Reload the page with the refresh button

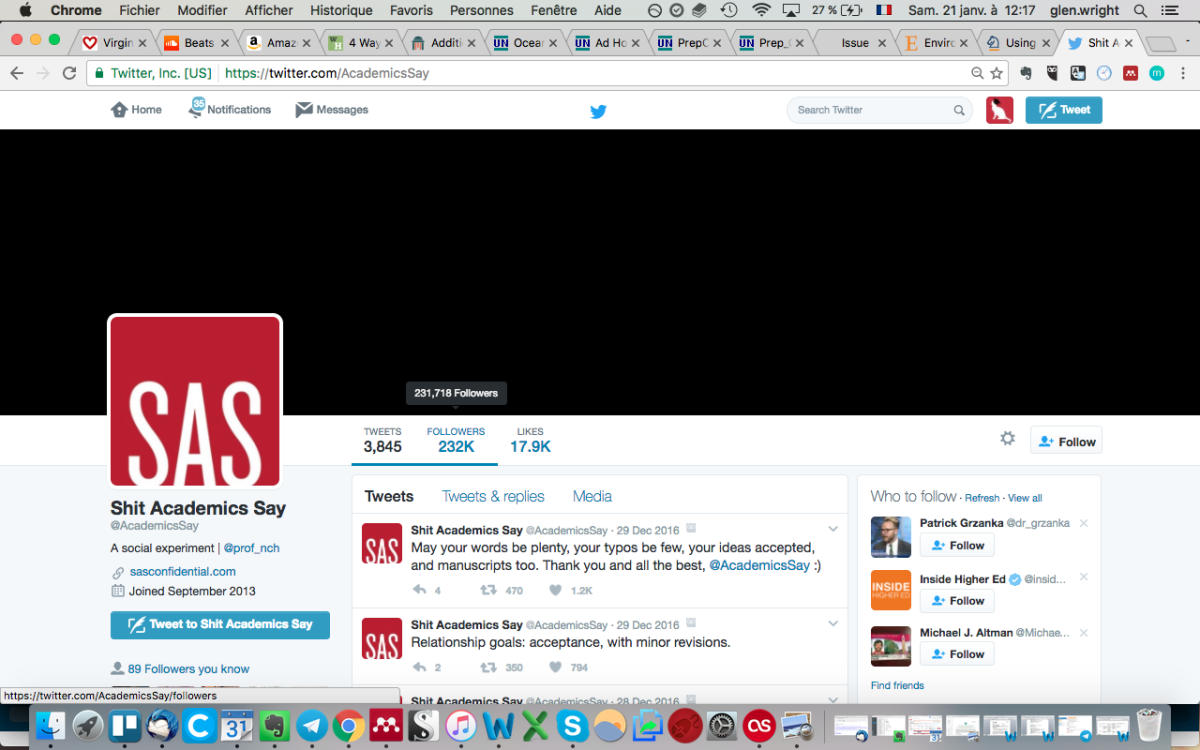69,73
